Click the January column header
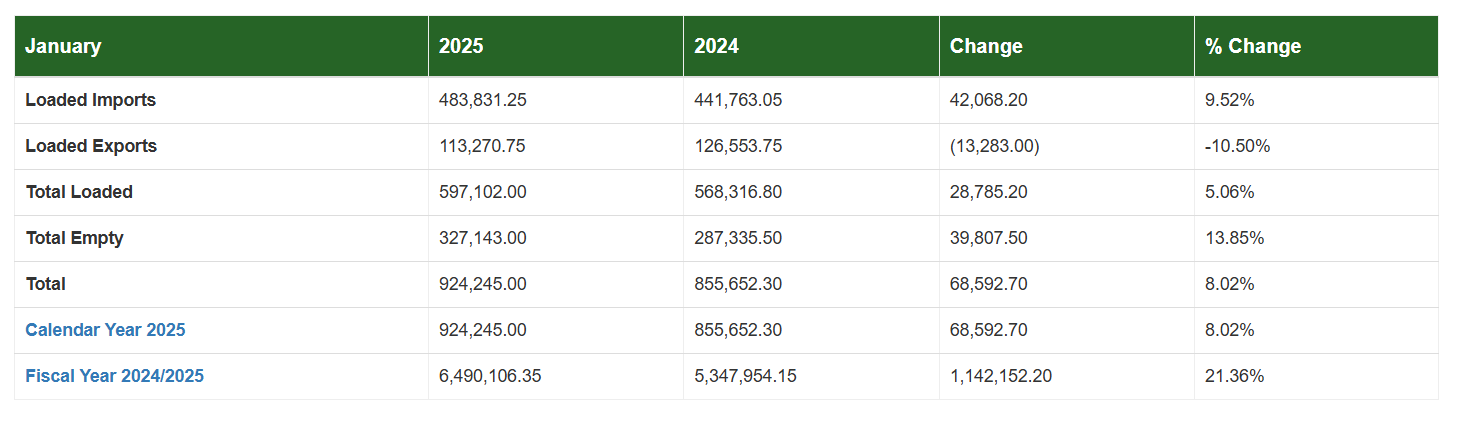The width and height of the screenshot is (1464, 425). pyautogui.click(x=63, y=46)
